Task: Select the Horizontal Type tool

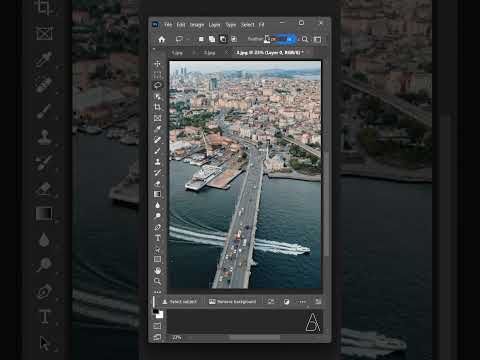Action: tap(157, 238)
